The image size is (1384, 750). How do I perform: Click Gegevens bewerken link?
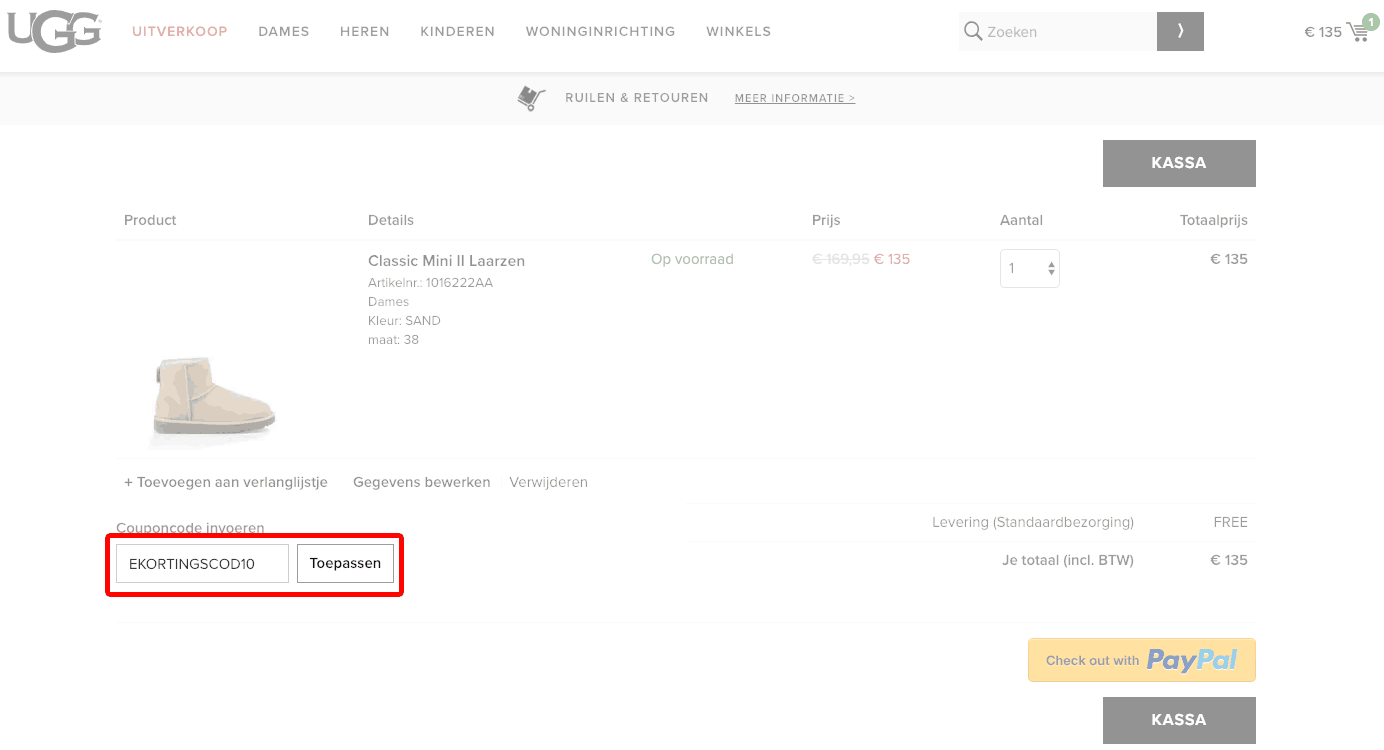[422, 482]
